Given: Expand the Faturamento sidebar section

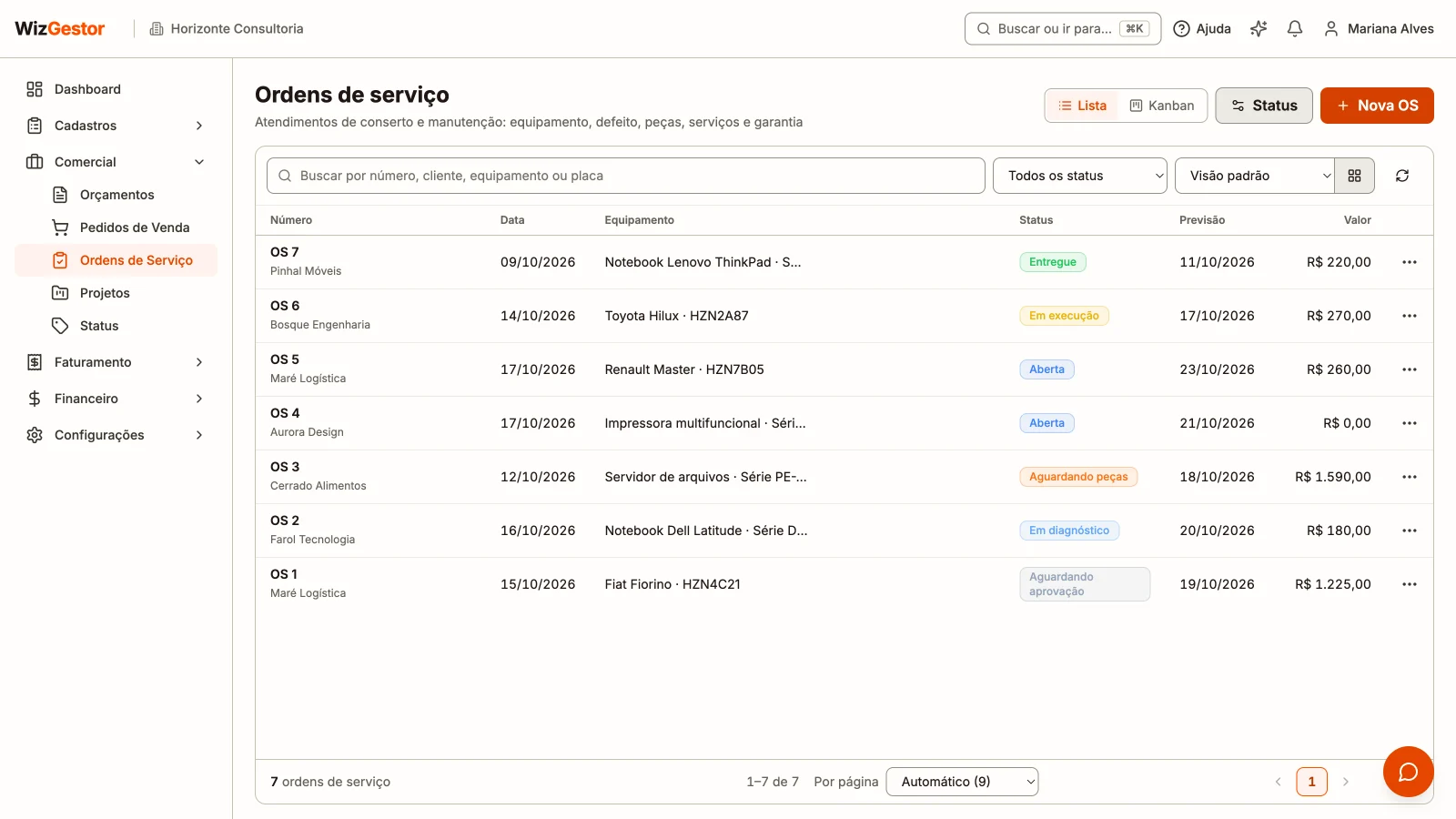Looking at the screenshot, I should (116, 362).
